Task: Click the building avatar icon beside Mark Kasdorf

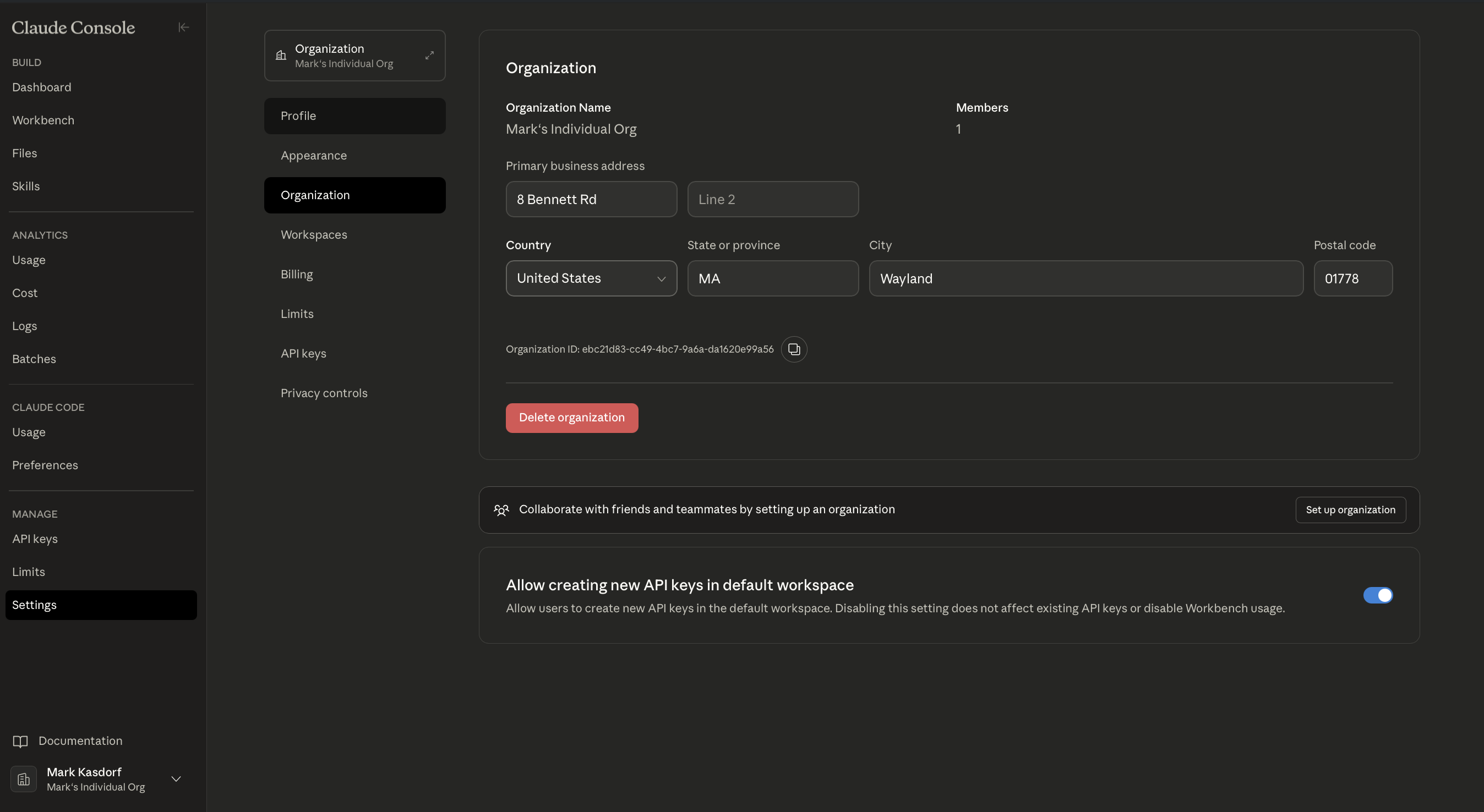Action: coord(24,779)
